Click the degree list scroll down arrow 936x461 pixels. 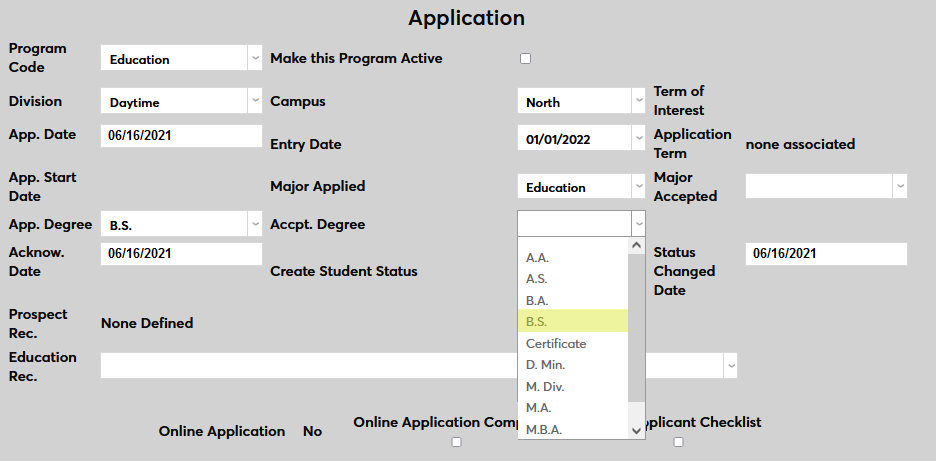(636, 431)
